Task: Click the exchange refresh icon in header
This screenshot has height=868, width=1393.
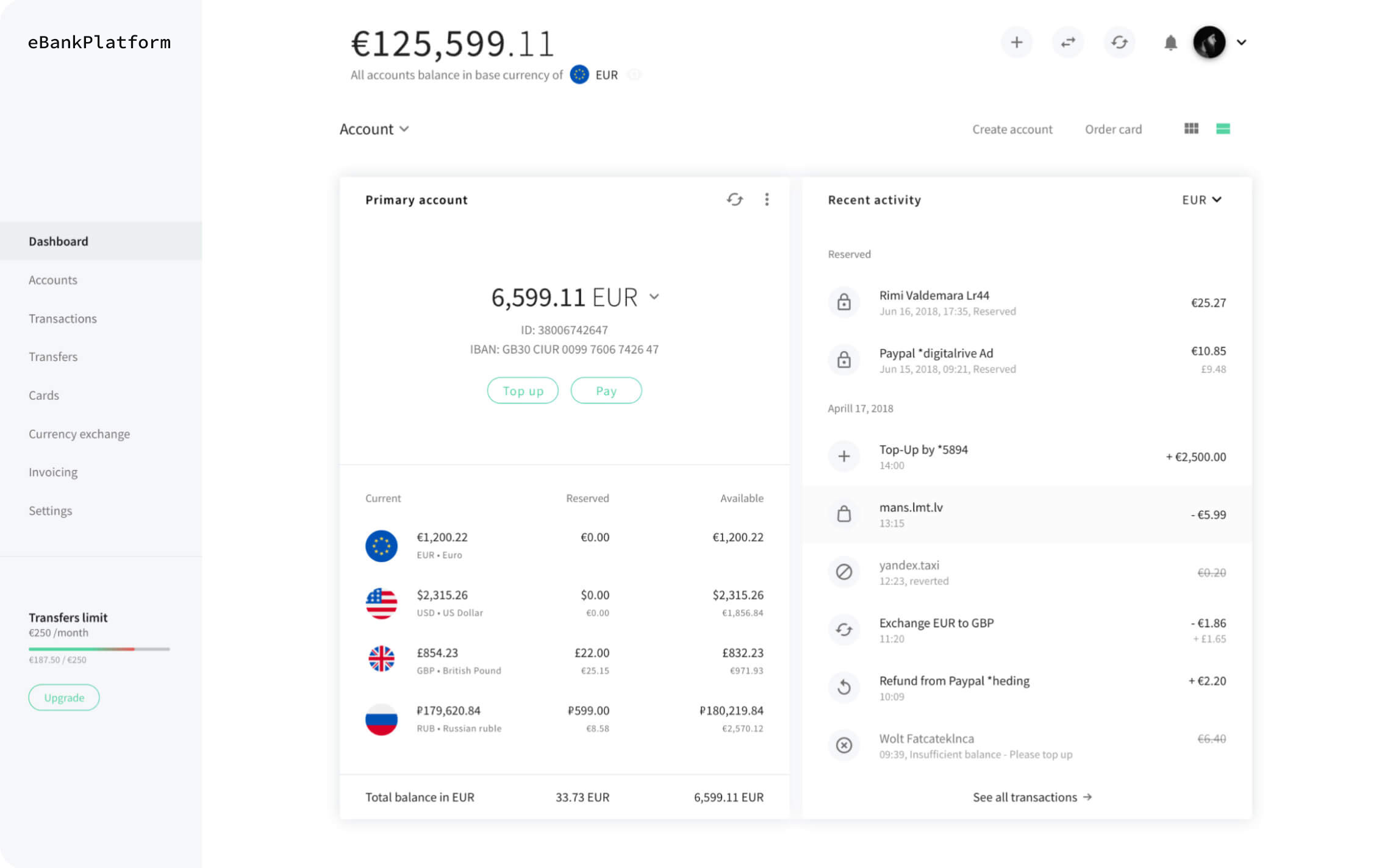Action: (x=1119, y=43)
